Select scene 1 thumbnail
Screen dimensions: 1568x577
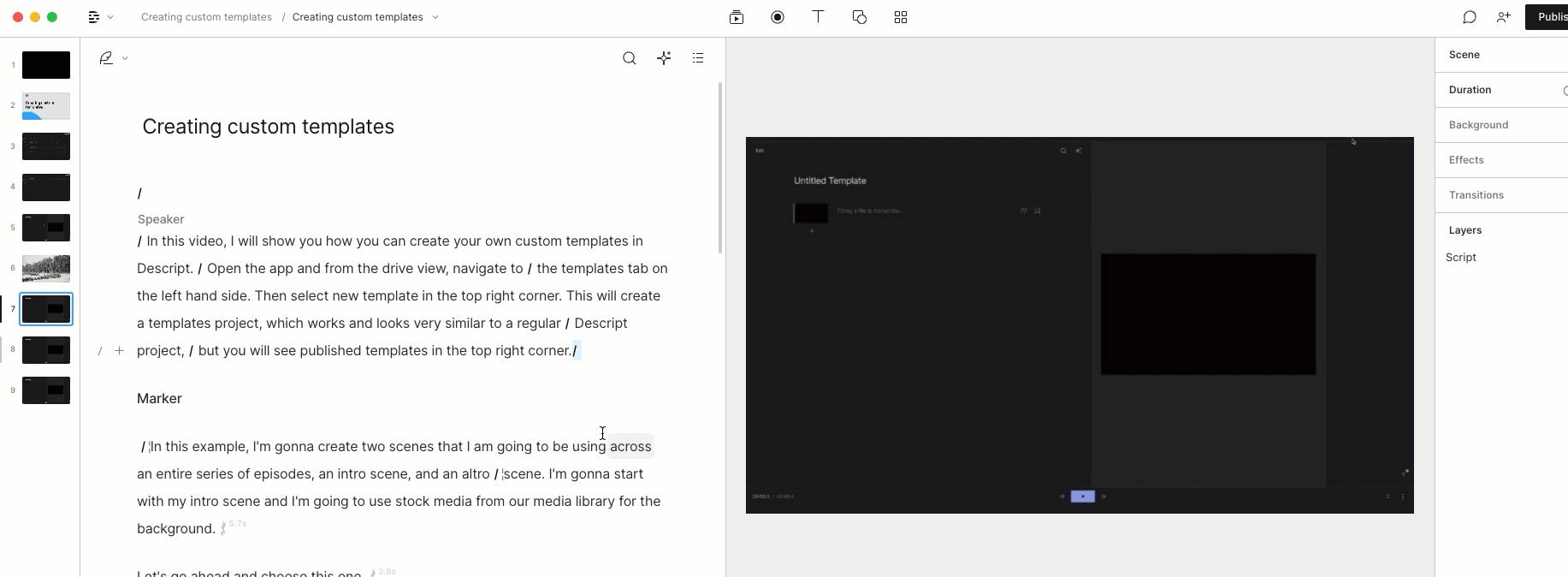tap(46, 65)
